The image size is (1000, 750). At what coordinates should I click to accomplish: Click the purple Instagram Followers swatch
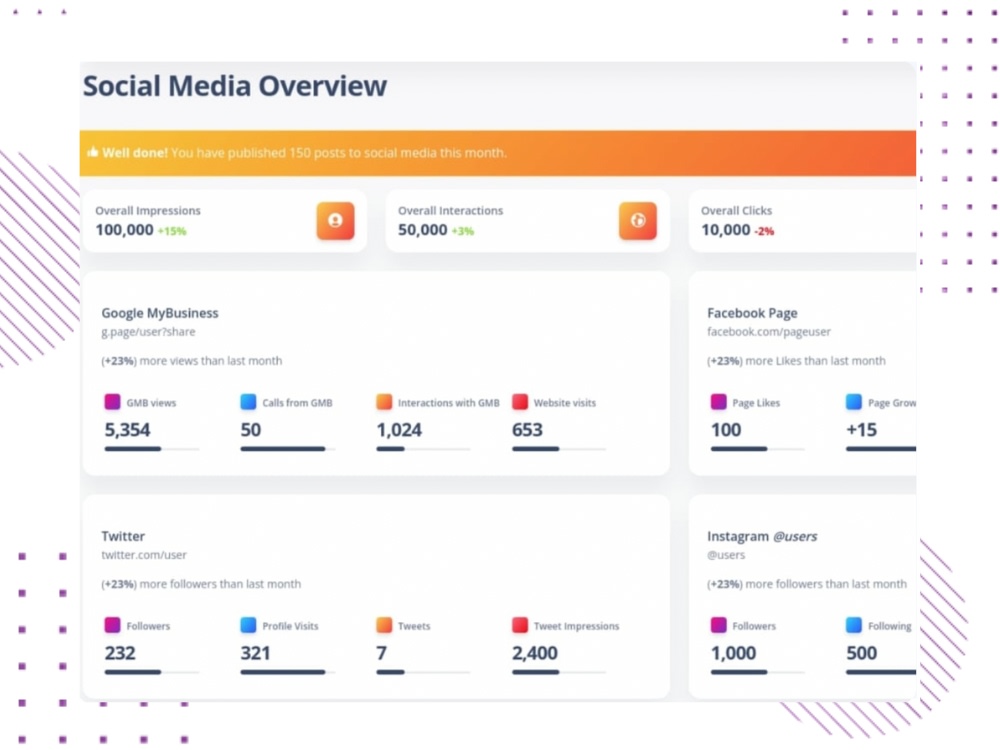(x=718, y=625)
